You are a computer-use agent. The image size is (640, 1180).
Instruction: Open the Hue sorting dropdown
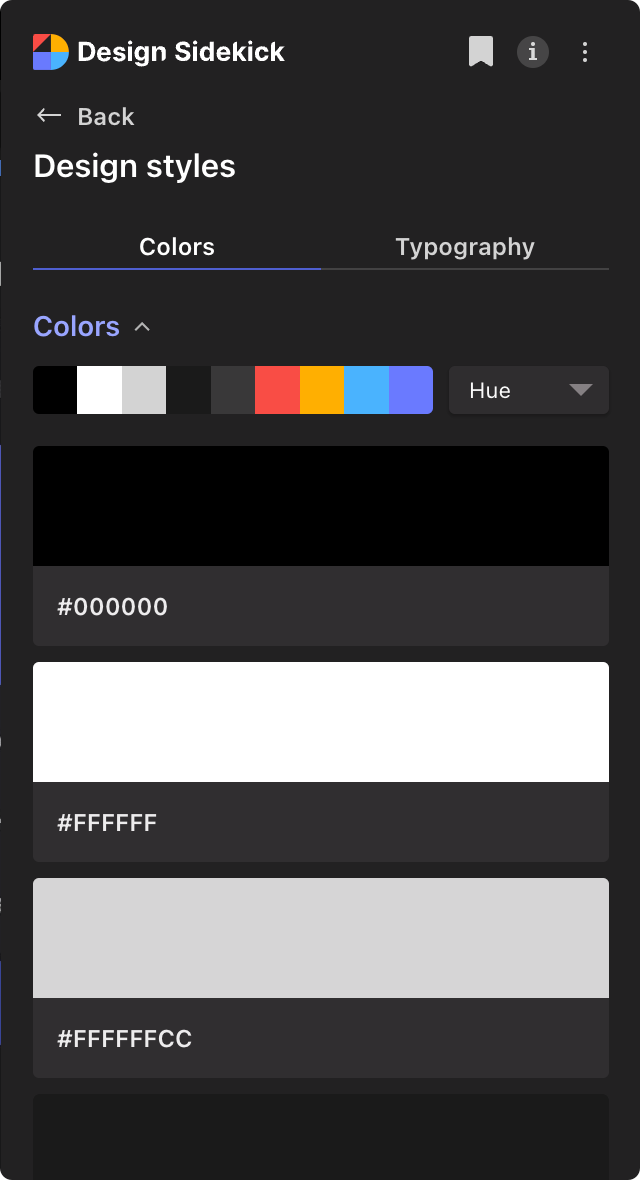click(x=528, y=390)
